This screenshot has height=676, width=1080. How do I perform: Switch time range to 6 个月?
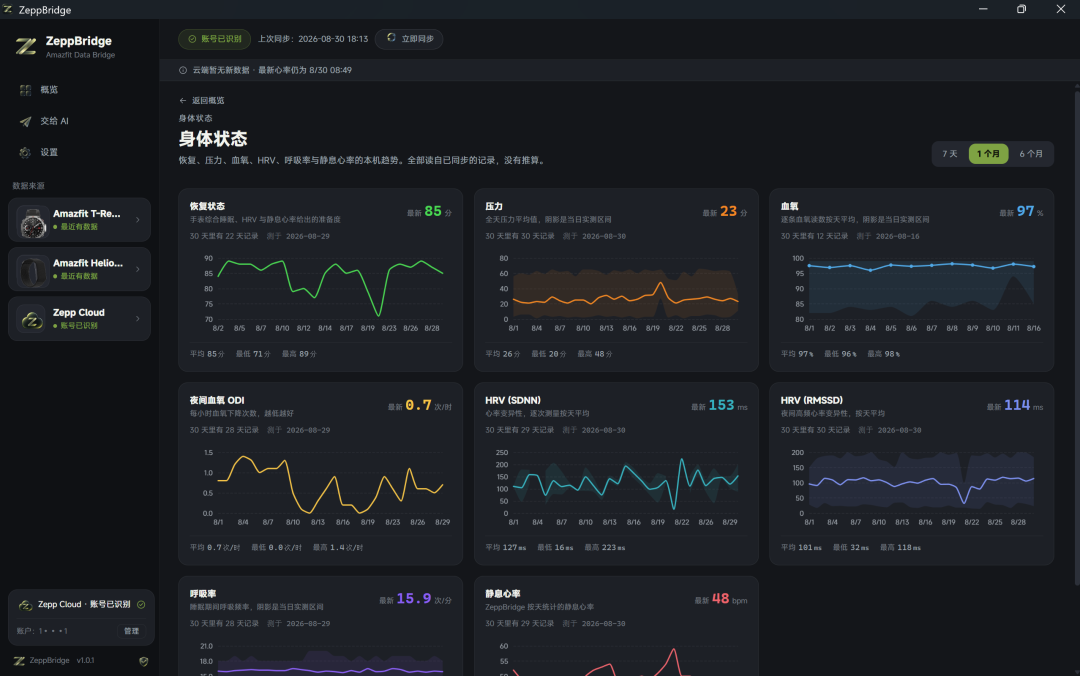tap(1031, 154)
